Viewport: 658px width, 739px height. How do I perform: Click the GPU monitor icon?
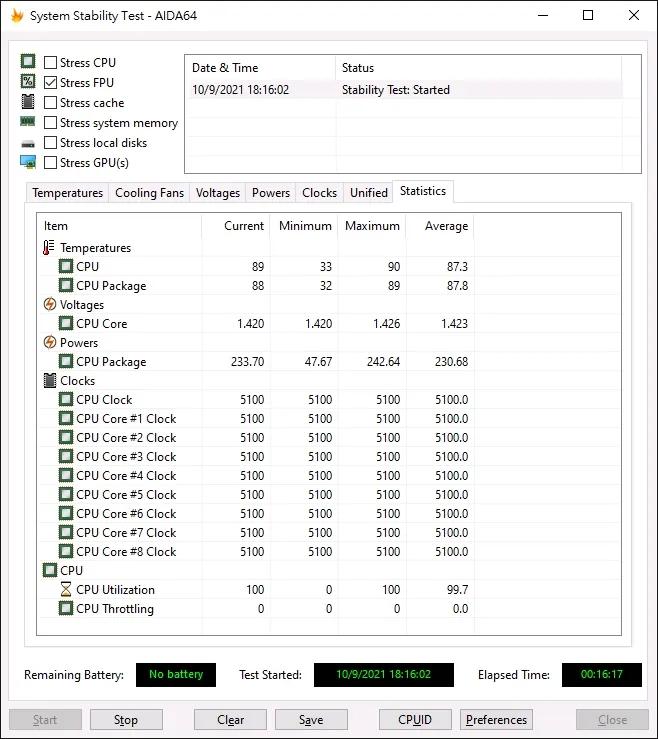[28, 162]
